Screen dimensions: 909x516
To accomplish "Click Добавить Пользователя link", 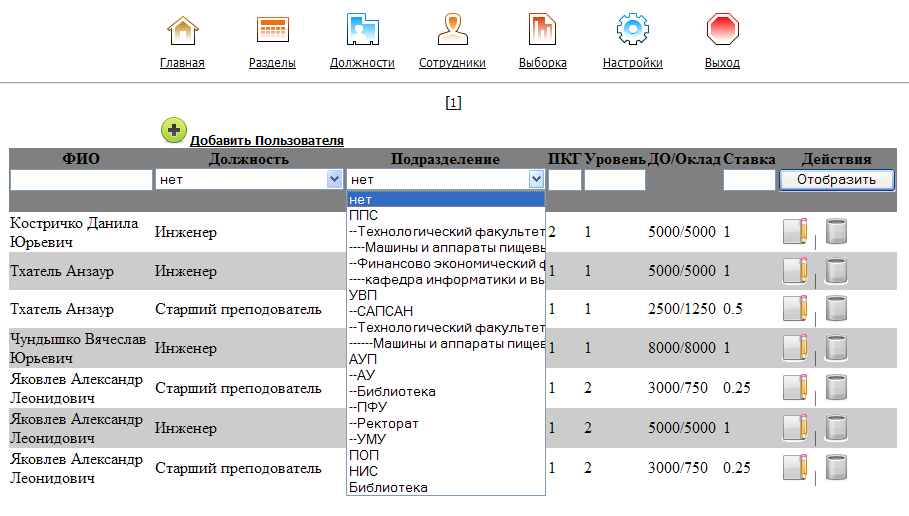I will pos(267,141).
